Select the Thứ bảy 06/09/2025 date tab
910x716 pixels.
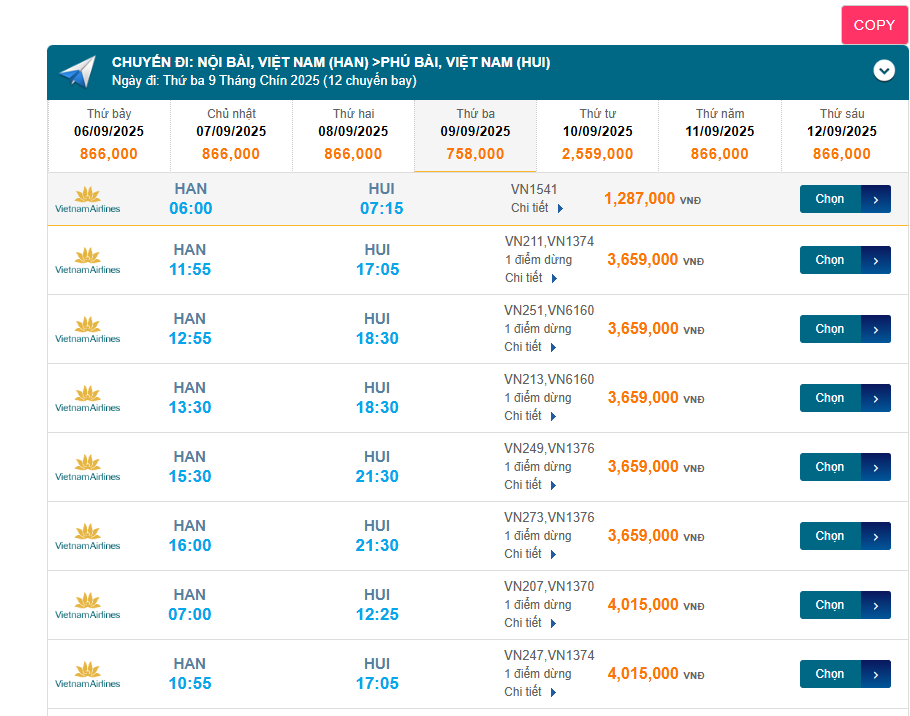point(109,136)
